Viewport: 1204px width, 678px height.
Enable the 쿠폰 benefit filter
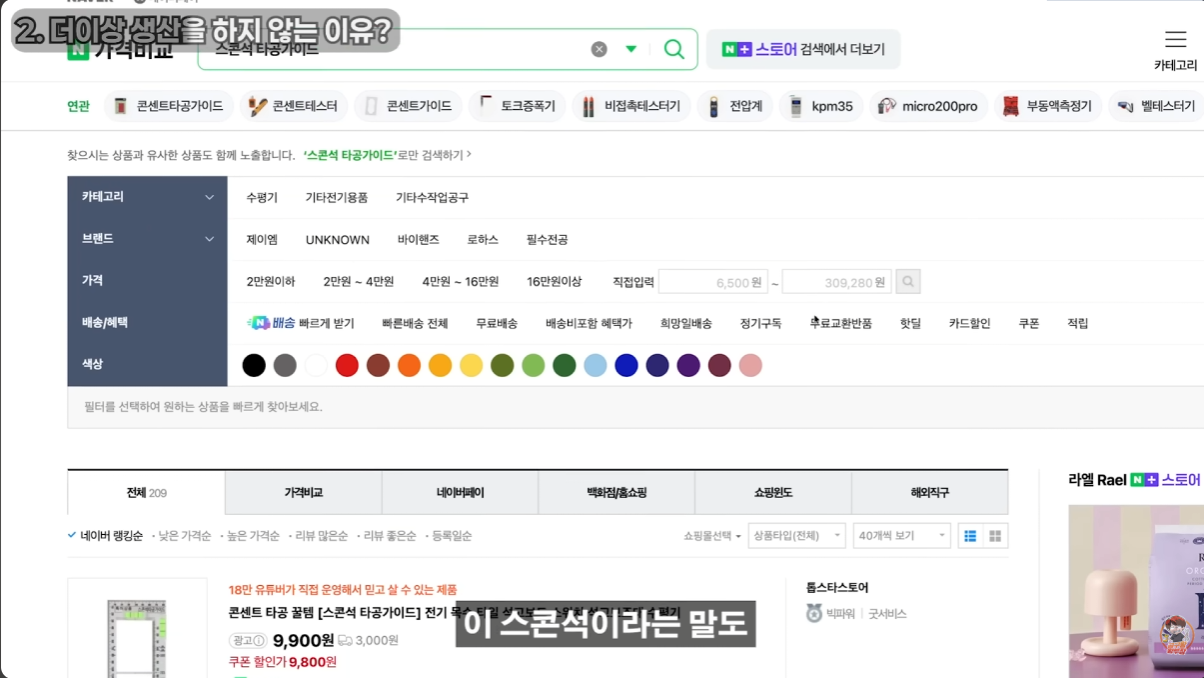[1029, 322]
